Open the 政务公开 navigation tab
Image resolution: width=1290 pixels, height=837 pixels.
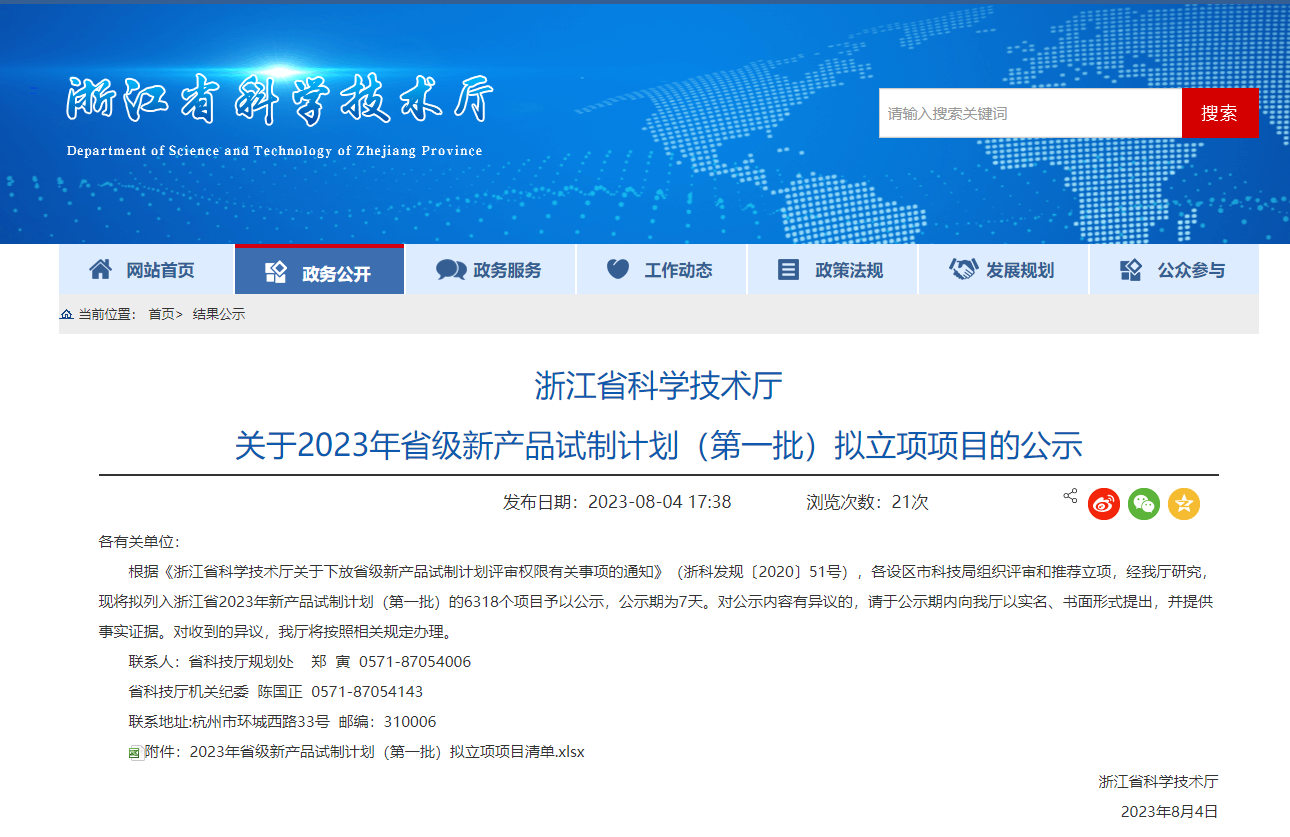click(x=319, y=271)
